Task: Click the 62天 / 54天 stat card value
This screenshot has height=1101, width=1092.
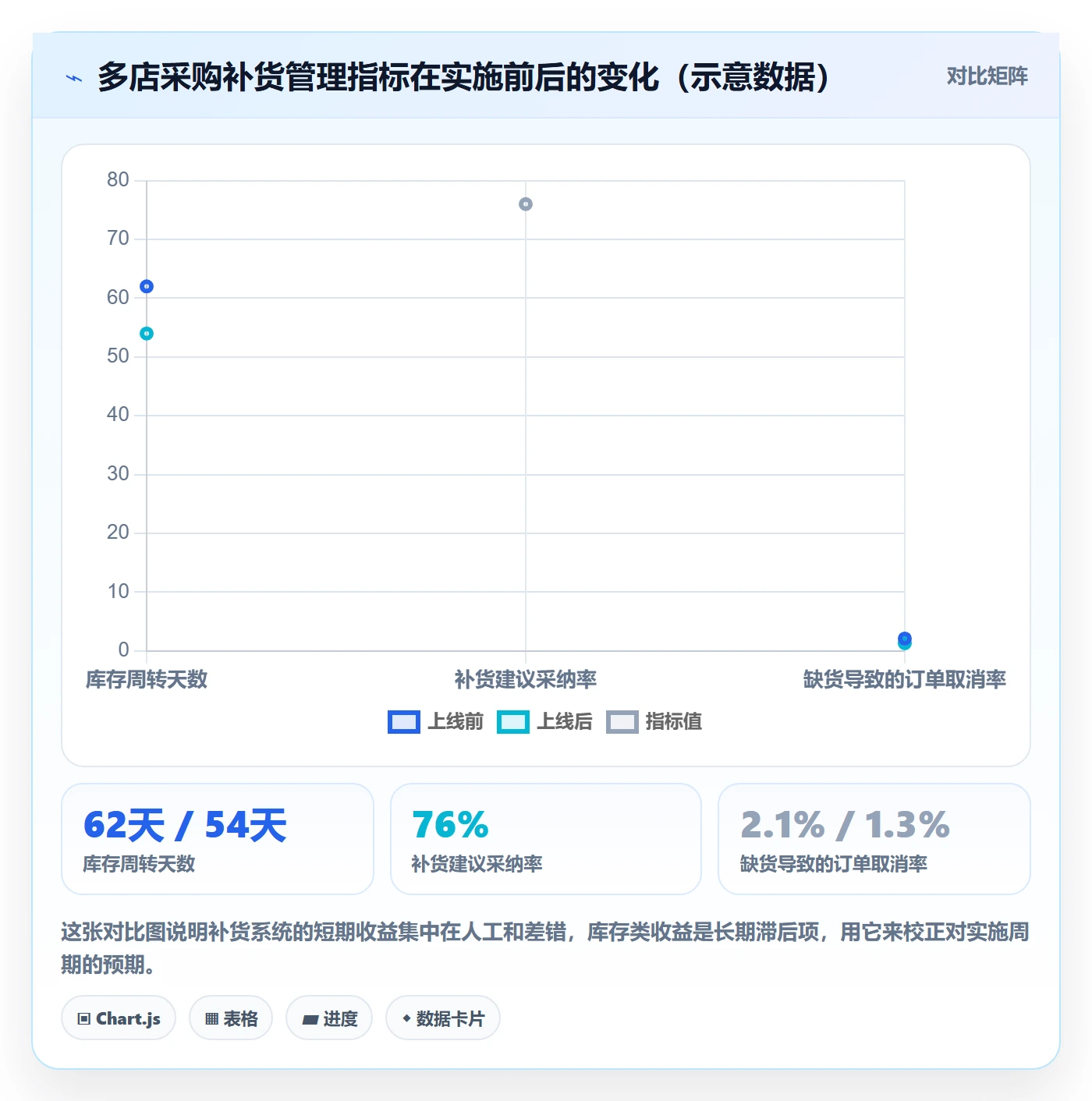Action: click(x=185, y=825)
